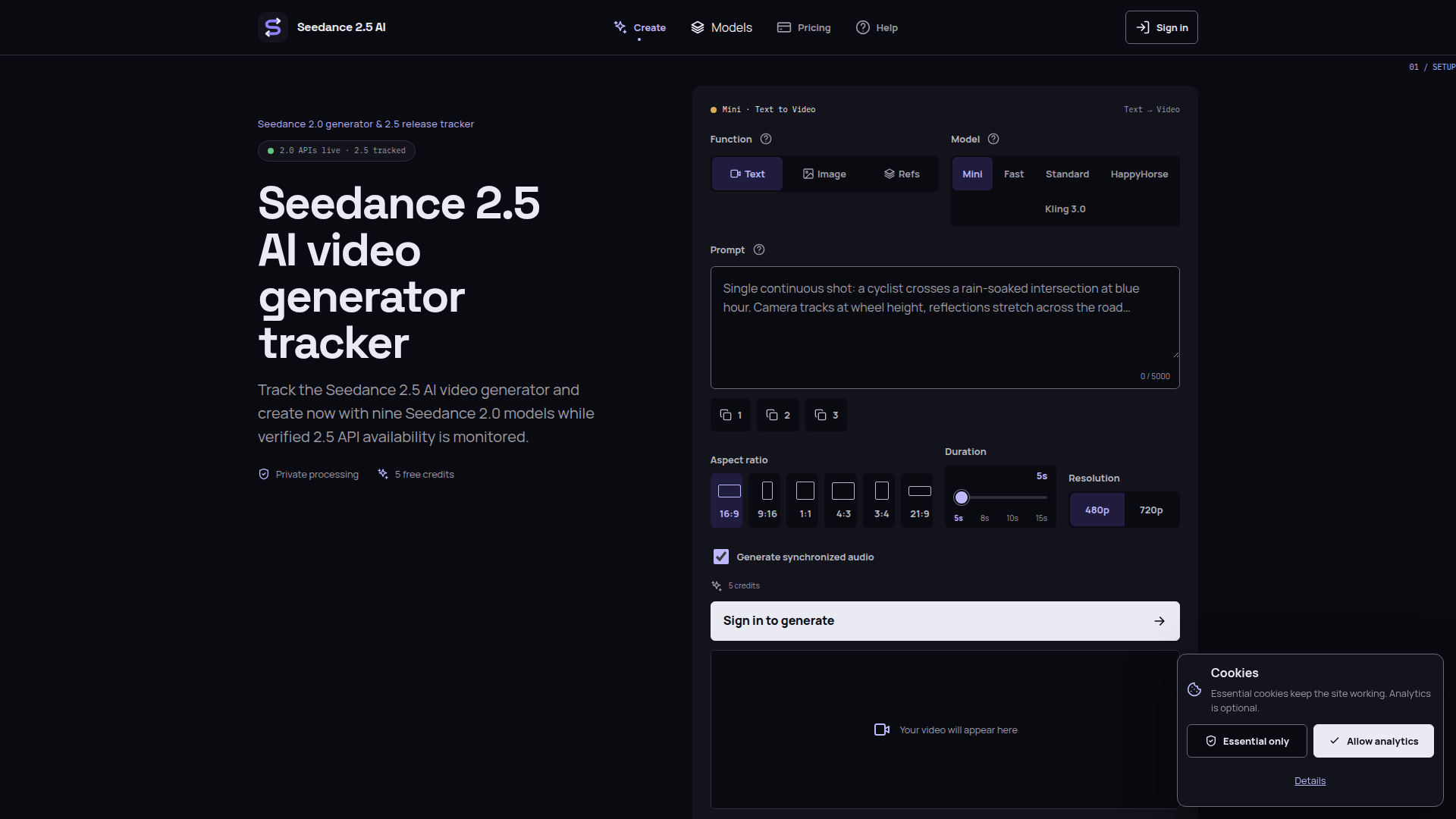The image size is (1456, 819).
Task: Click the '01 / SETUP' label
Action: point(1432,67)
